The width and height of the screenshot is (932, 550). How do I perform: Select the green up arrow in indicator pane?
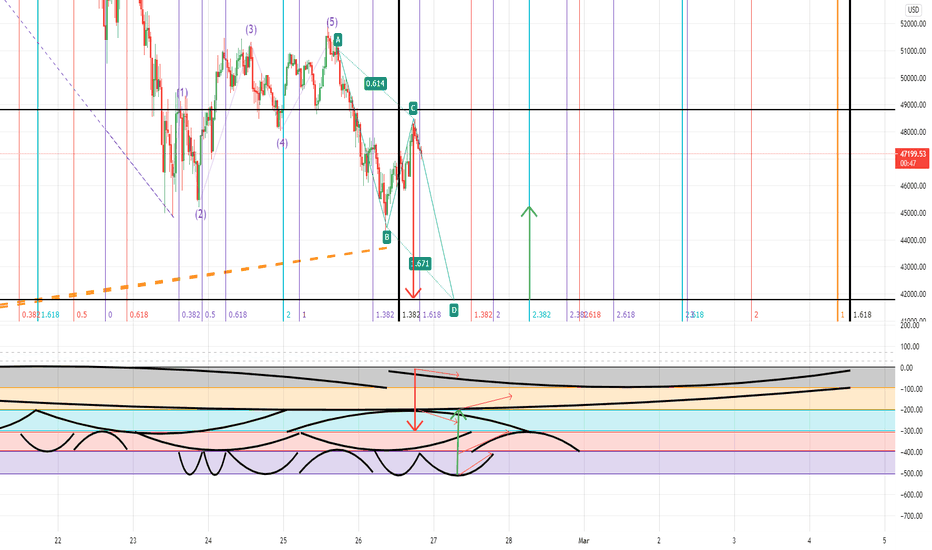pos(458,442)
